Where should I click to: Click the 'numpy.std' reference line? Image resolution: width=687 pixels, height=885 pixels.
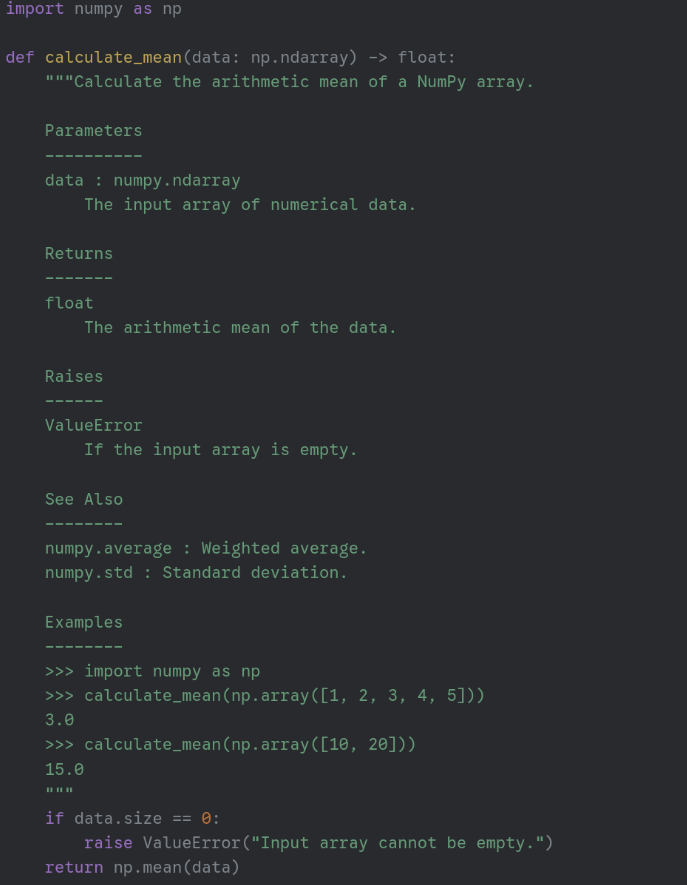(196, 572)
